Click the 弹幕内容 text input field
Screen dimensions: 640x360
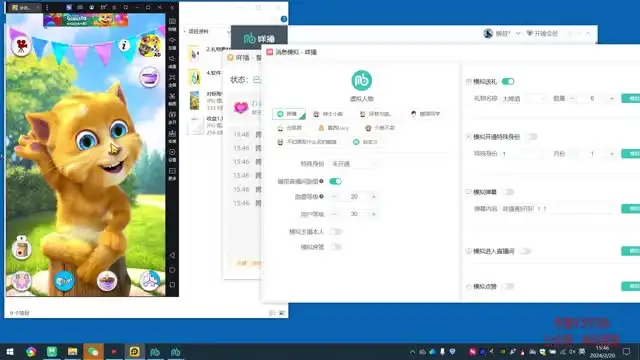pyautogui.click(x=558, y=209)
